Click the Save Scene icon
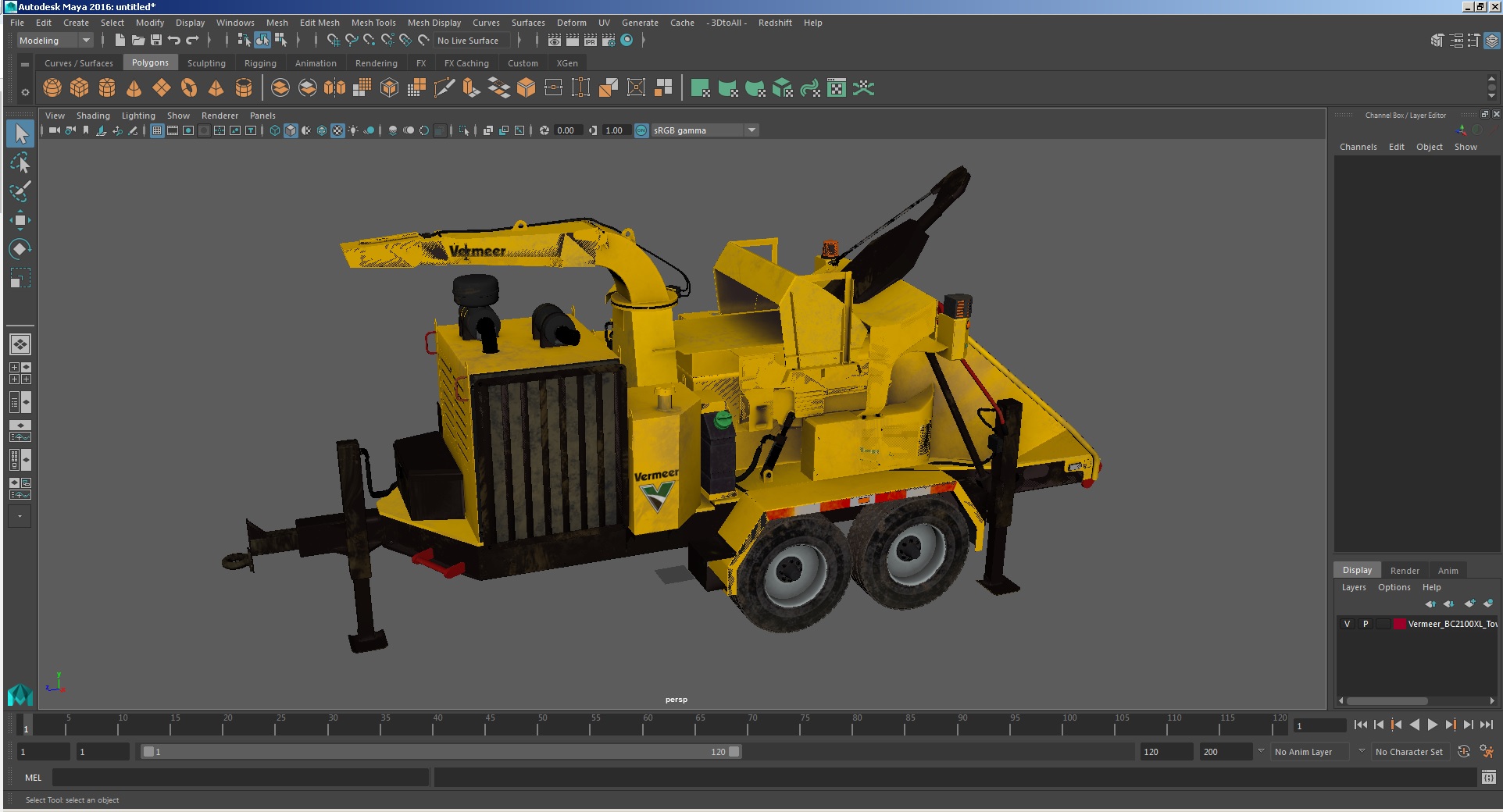Image resolution: width=1503 pixels, height=812 pixels. coord(156,40)
